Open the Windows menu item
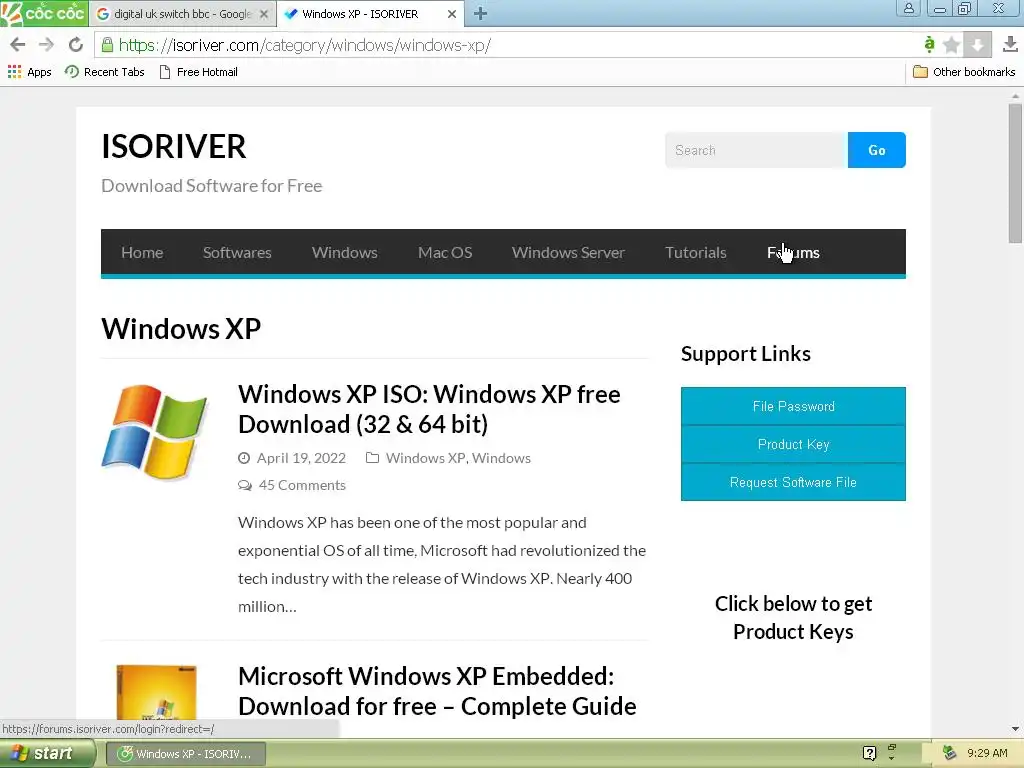The height and width of the screenshot is (768, 1024). point(345,253)
